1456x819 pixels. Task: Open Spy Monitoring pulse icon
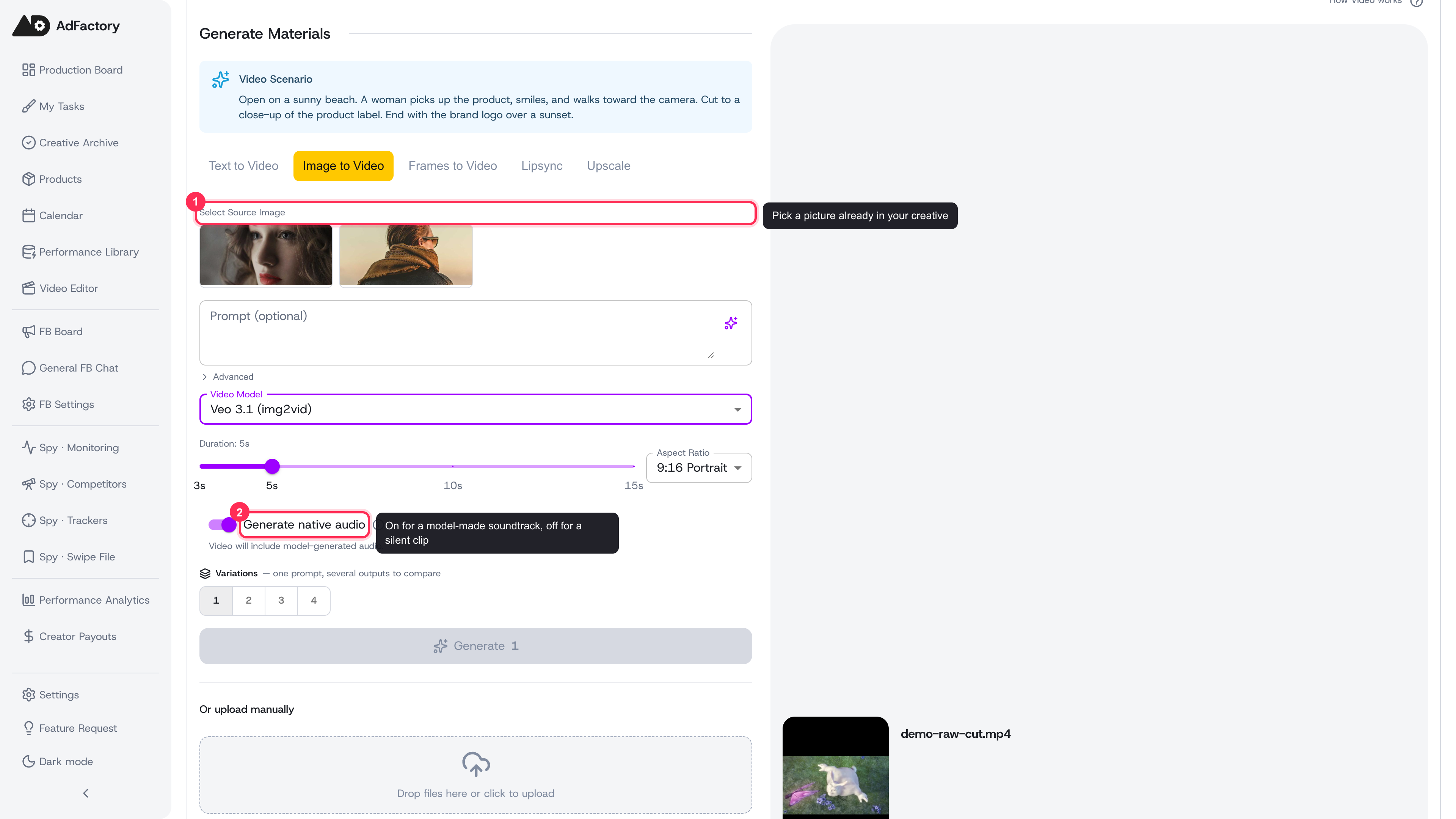click(28, 447)
